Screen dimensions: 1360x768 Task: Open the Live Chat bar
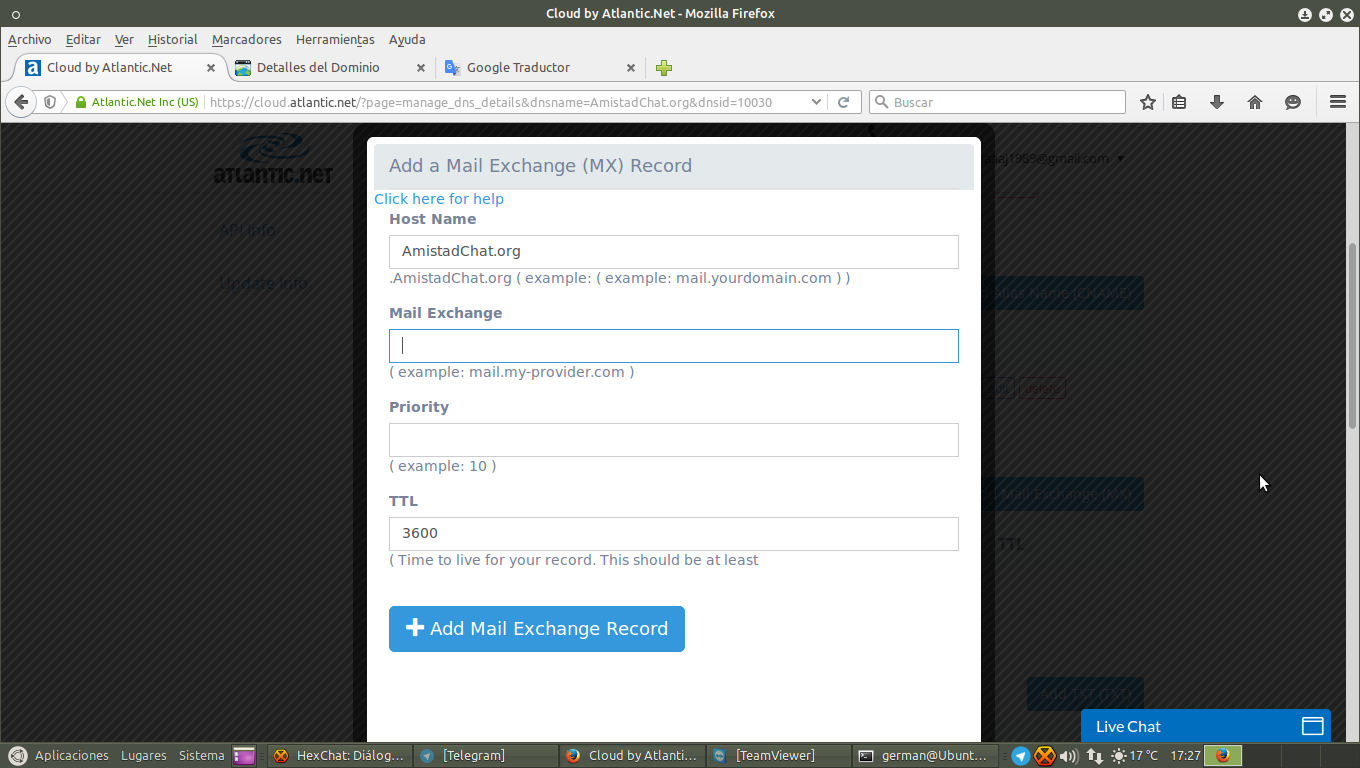[x=1206, y=726]
